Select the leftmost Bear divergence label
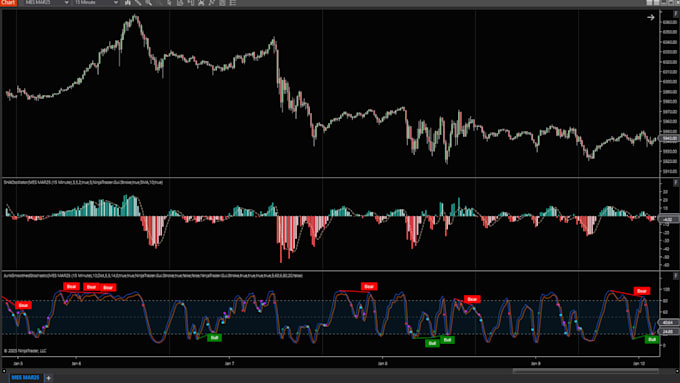The image size is (680, 383). point(23,305)
